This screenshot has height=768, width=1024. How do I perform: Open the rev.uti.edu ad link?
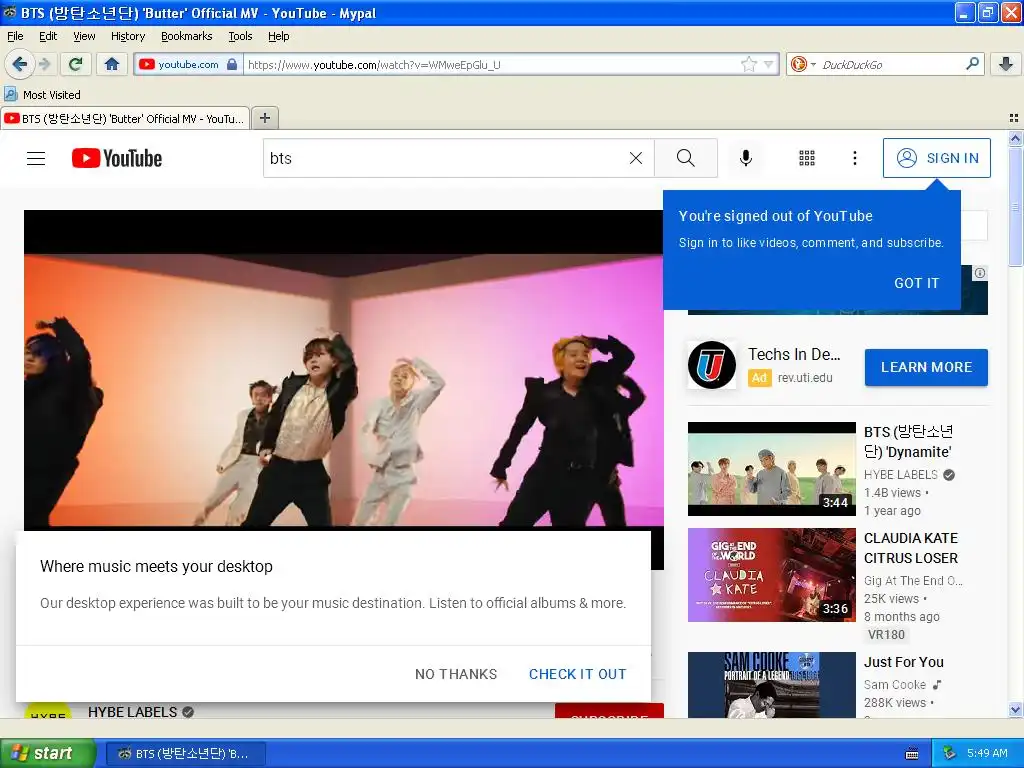tap(805, 377)
